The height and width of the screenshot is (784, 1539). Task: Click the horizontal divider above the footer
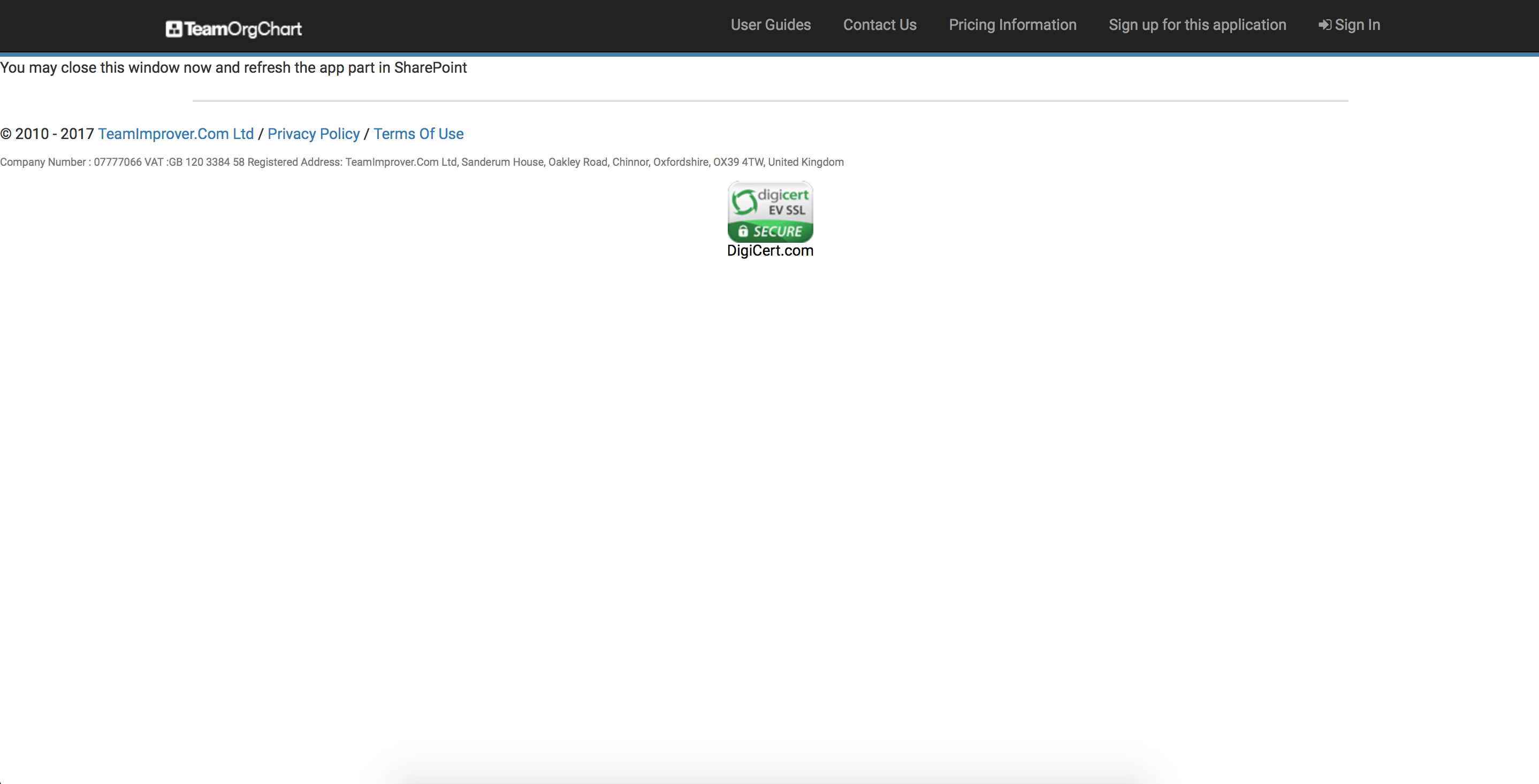pyautogui.click(x=770, y=101)
